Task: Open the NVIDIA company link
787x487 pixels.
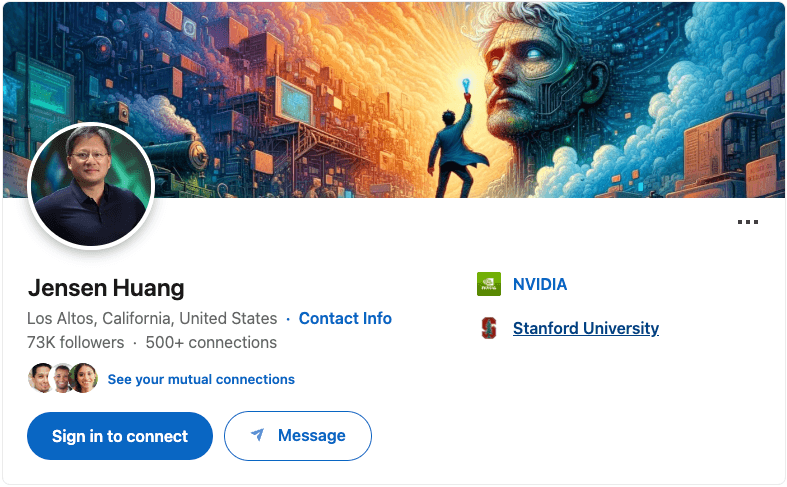Action: (540, 284)
